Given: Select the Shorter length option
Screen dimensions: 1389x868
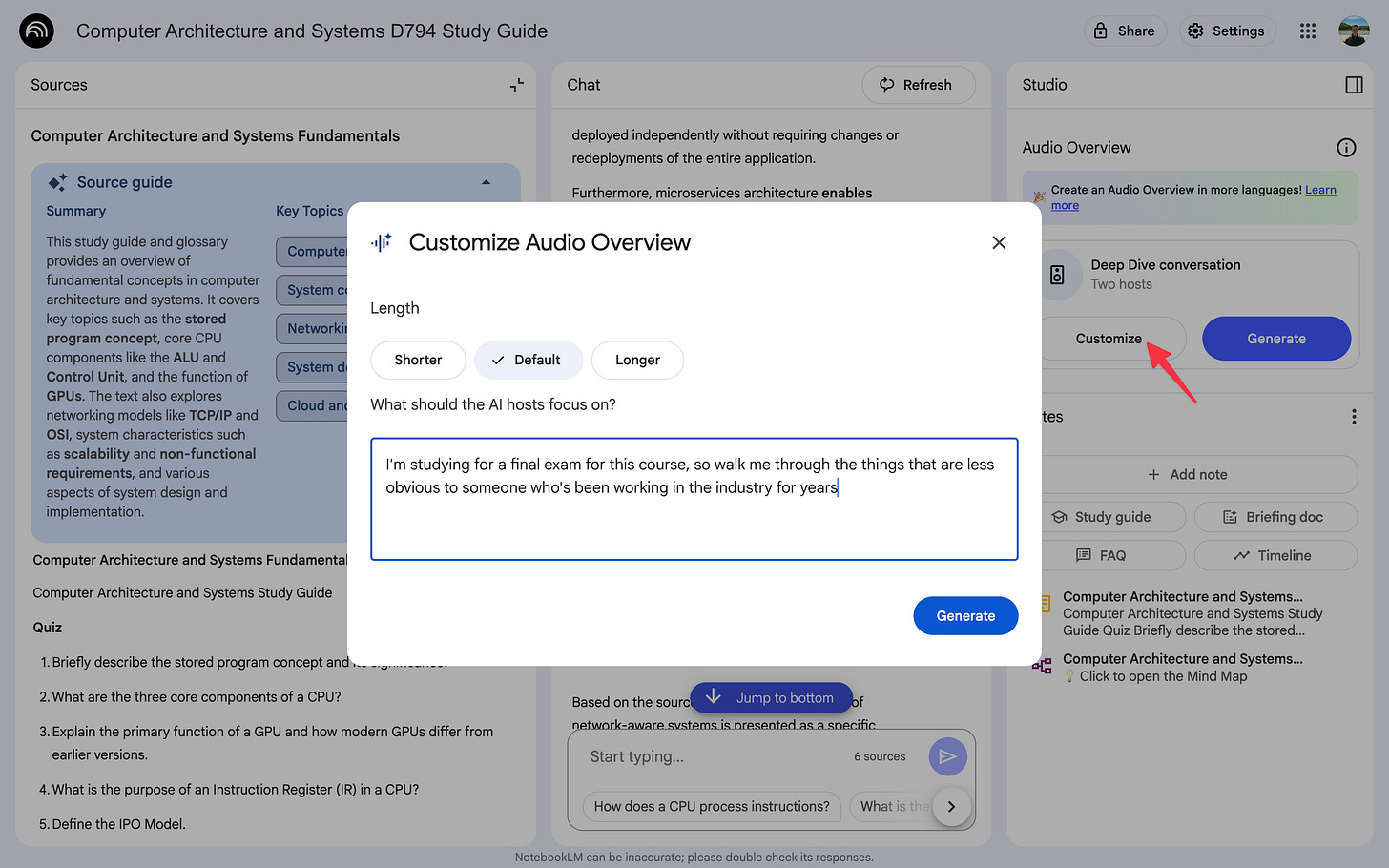Looking at the screenshot, I should [418, 360].
